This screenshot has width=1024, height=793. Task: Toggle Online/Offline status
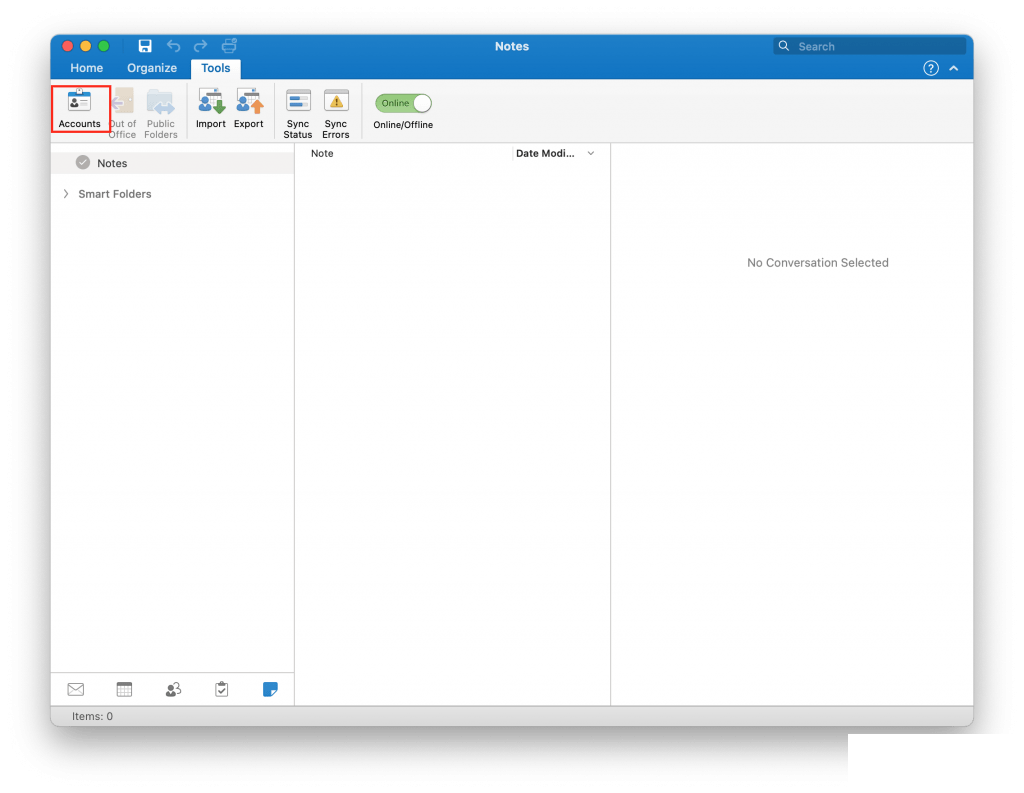402,103
